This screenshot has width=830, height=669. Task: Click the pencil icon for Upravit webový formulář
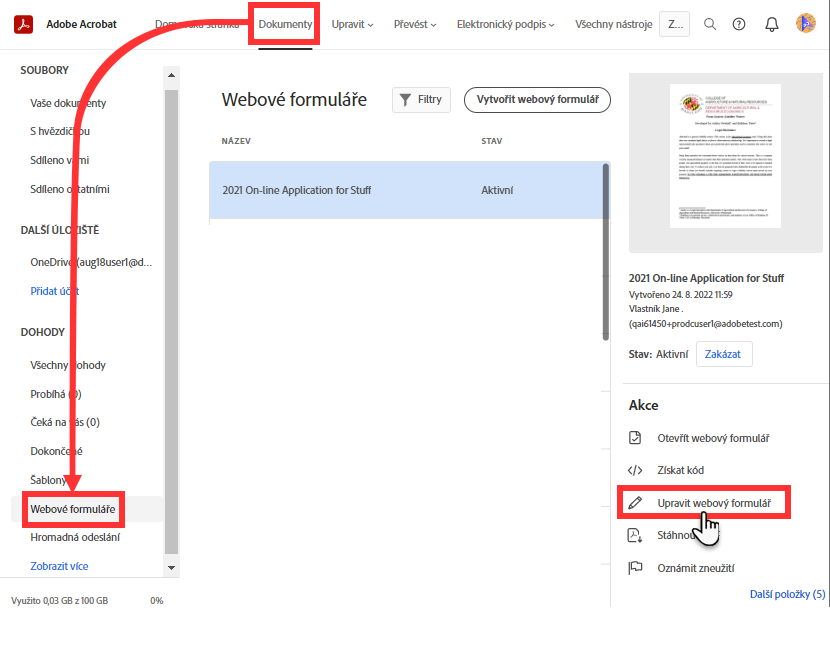(635, 503)
